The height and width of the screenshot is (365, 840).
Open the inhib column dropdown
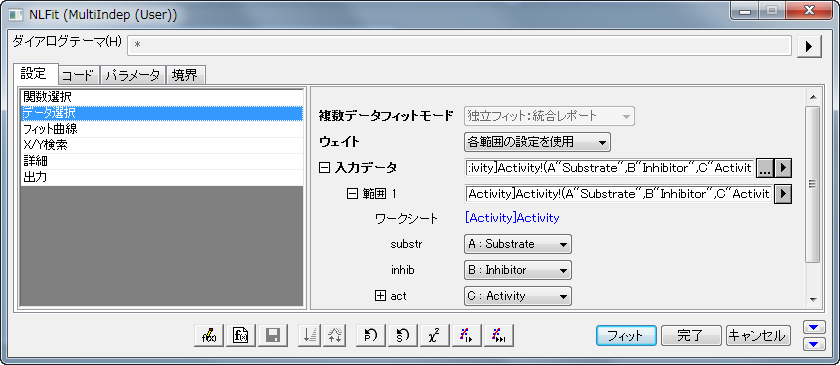pos(518,270)
